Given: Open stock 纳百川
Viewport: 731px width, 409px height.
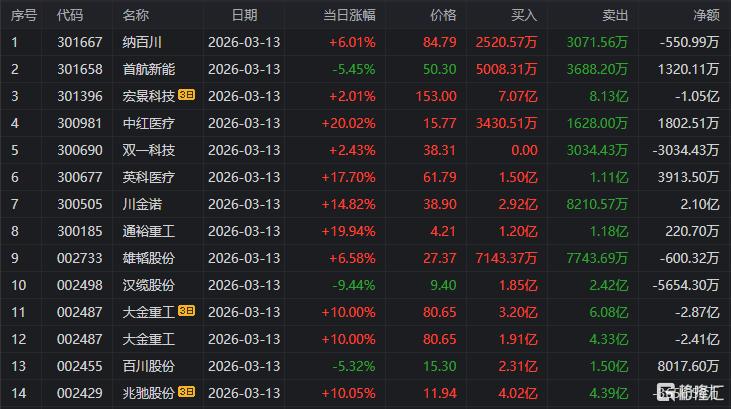Looking at the screenshot, I should 142,42.
